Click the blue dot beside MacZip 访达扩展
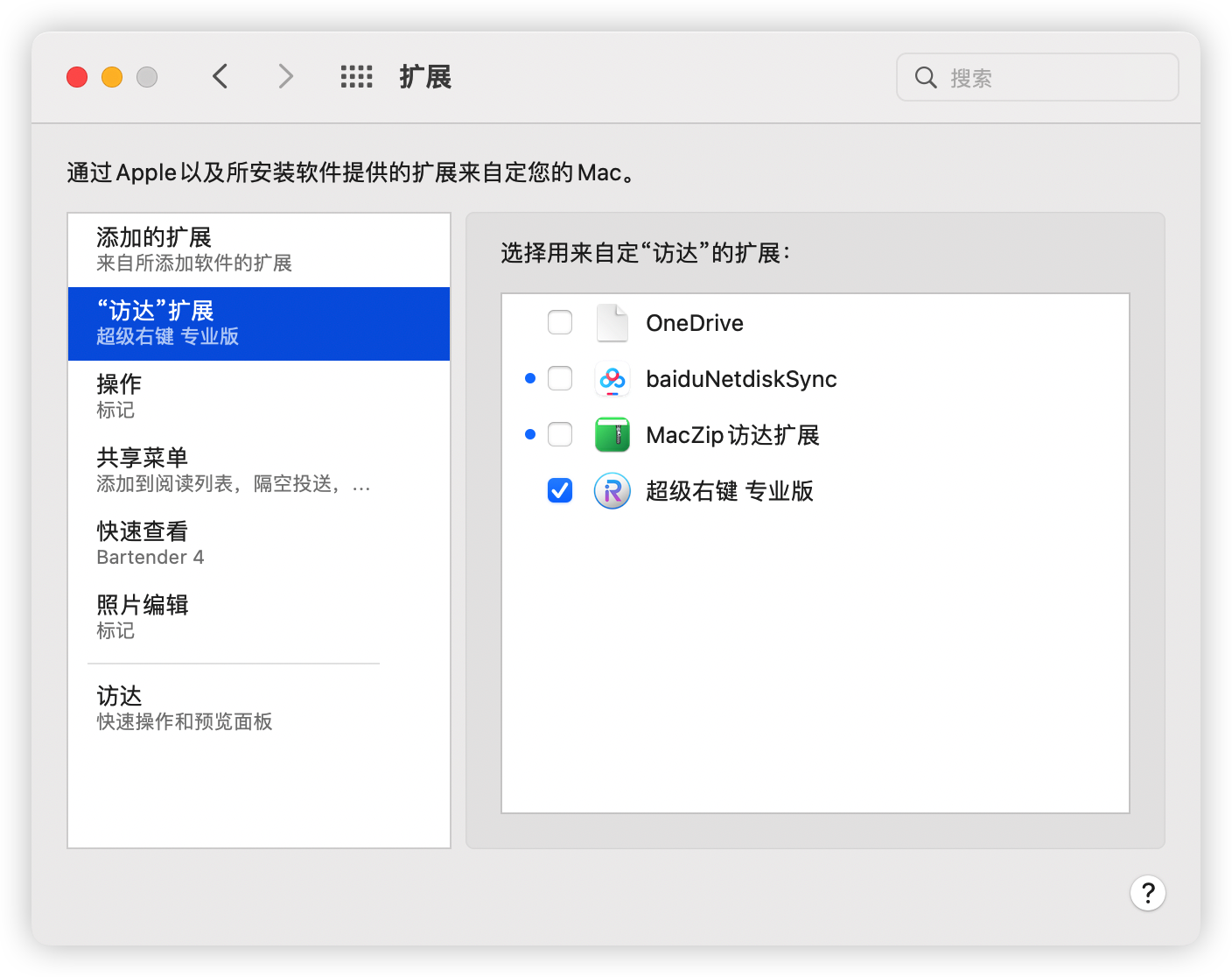1232x977 pixels. click(530, 435)
